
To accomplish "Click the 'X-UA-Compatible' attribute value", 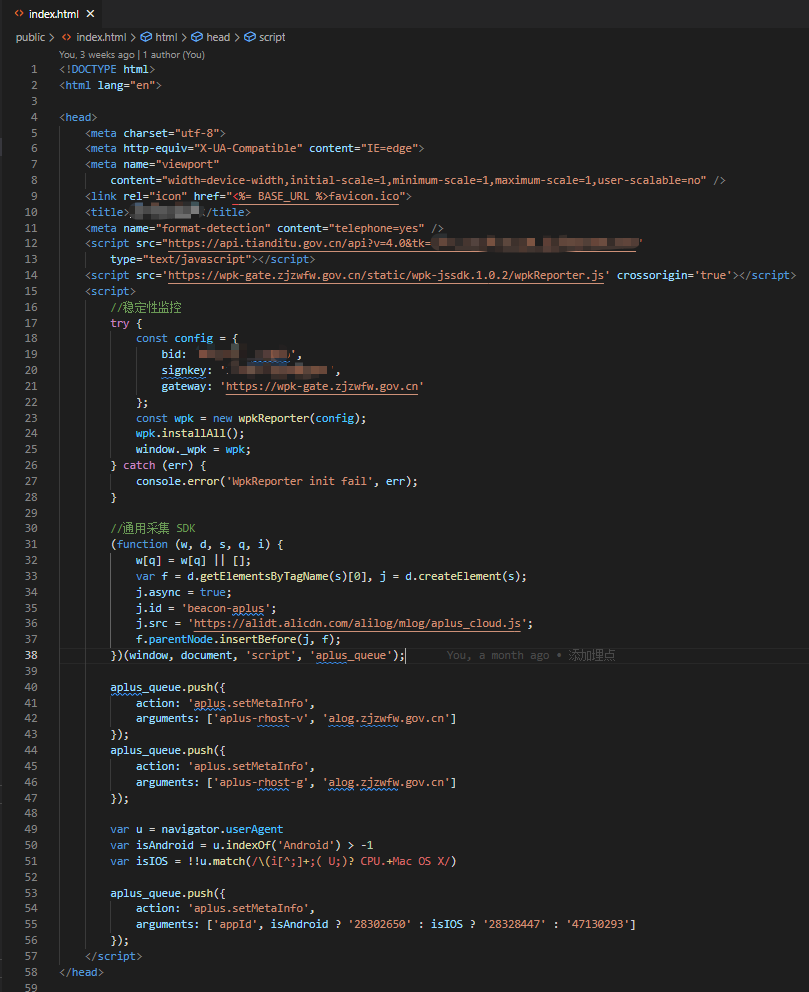I will (x=248, y=149).
